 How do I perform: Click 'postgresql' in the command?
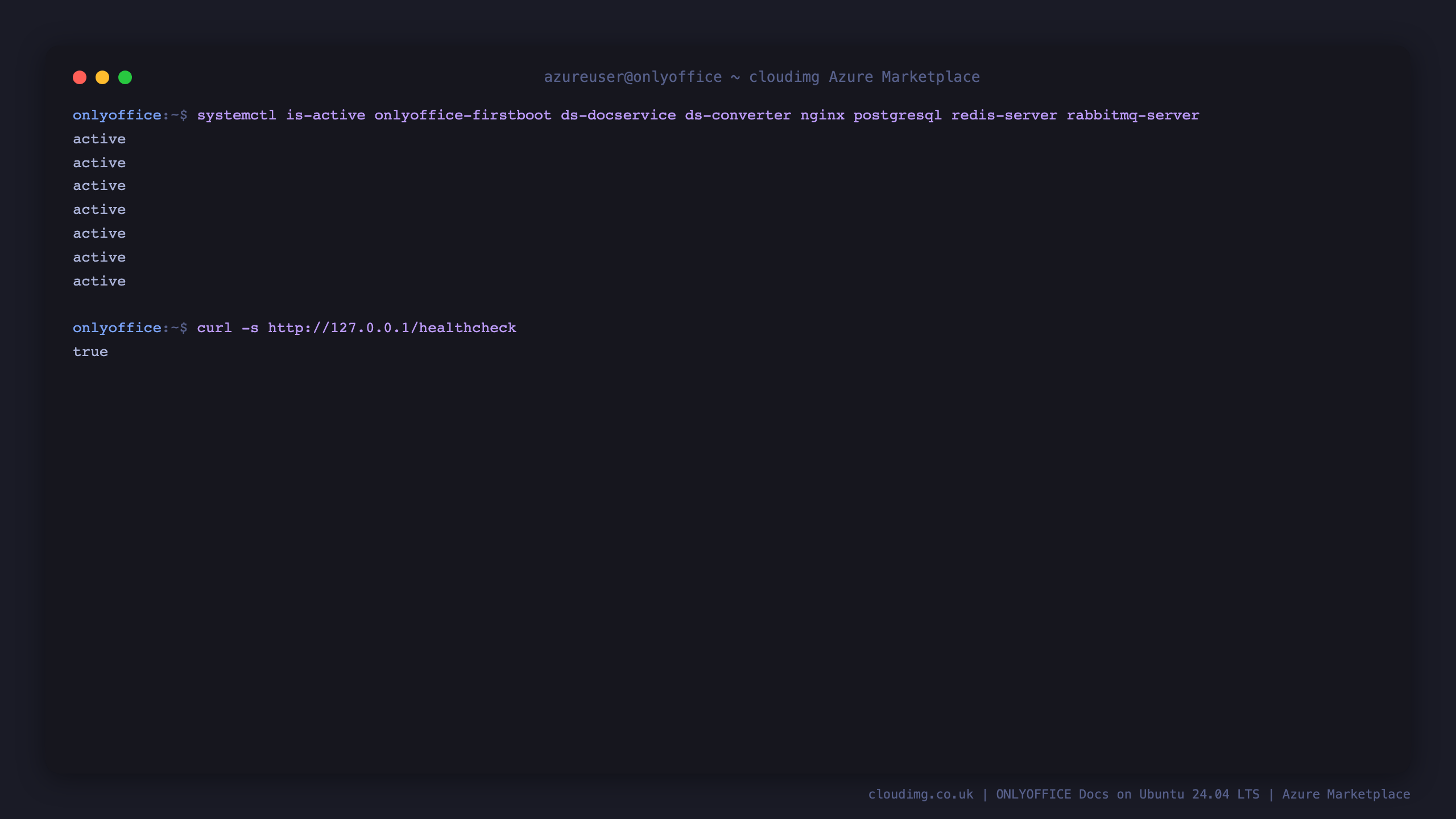click(x=897, y=115)
